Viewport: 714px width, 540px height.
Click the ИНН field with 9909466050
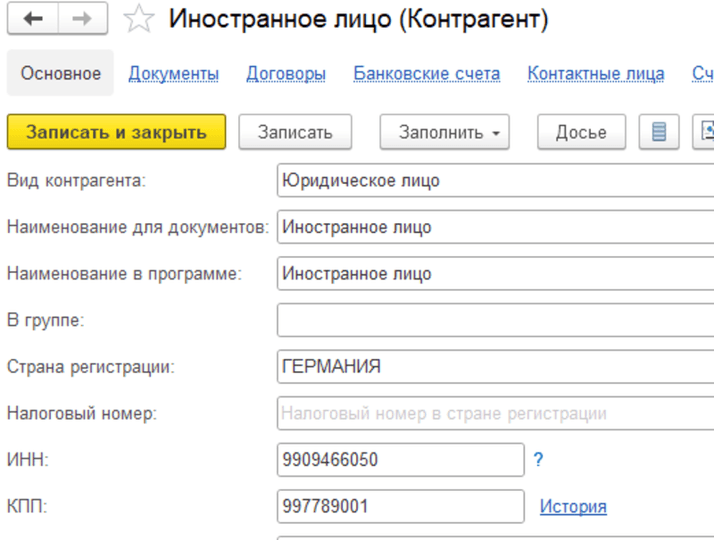[x=400, y=460]
